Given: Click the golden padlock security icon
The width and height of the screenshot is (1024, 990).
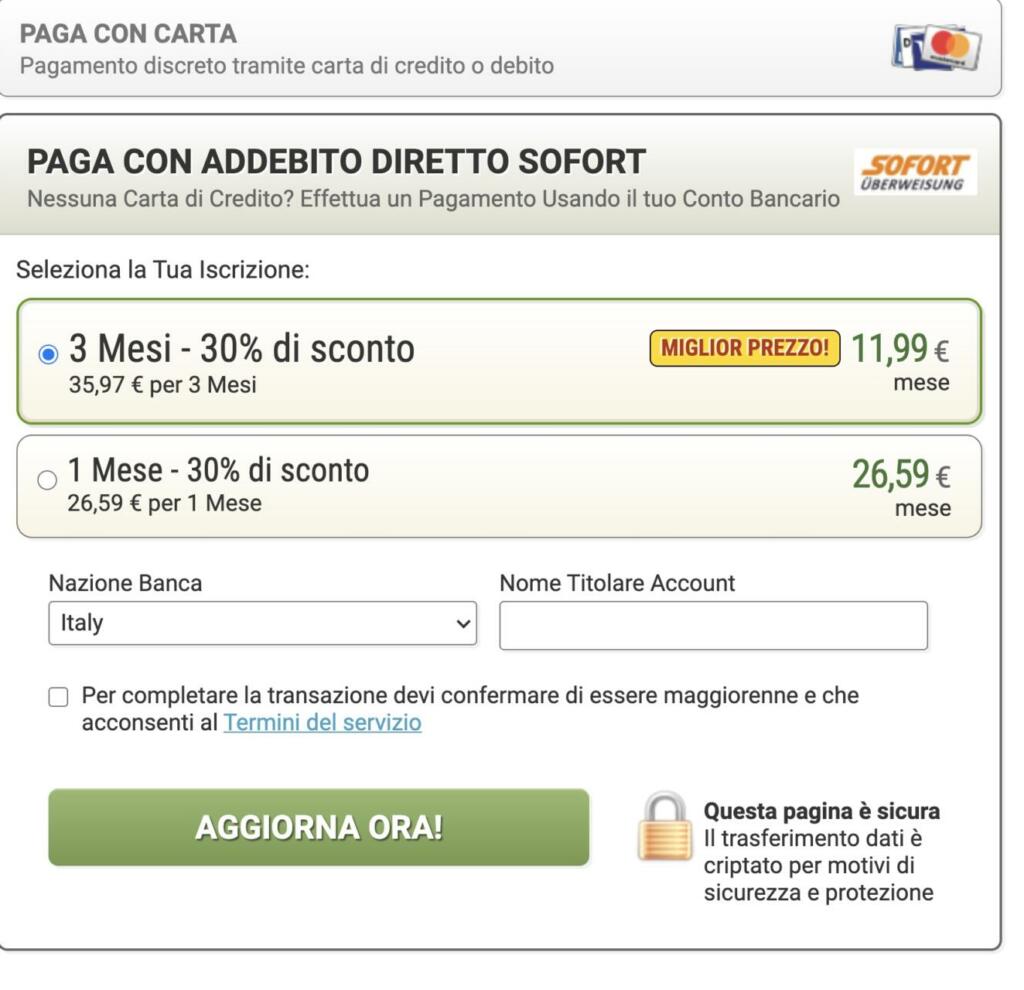Looking at the screenshot, I should [x=665, y=827].
